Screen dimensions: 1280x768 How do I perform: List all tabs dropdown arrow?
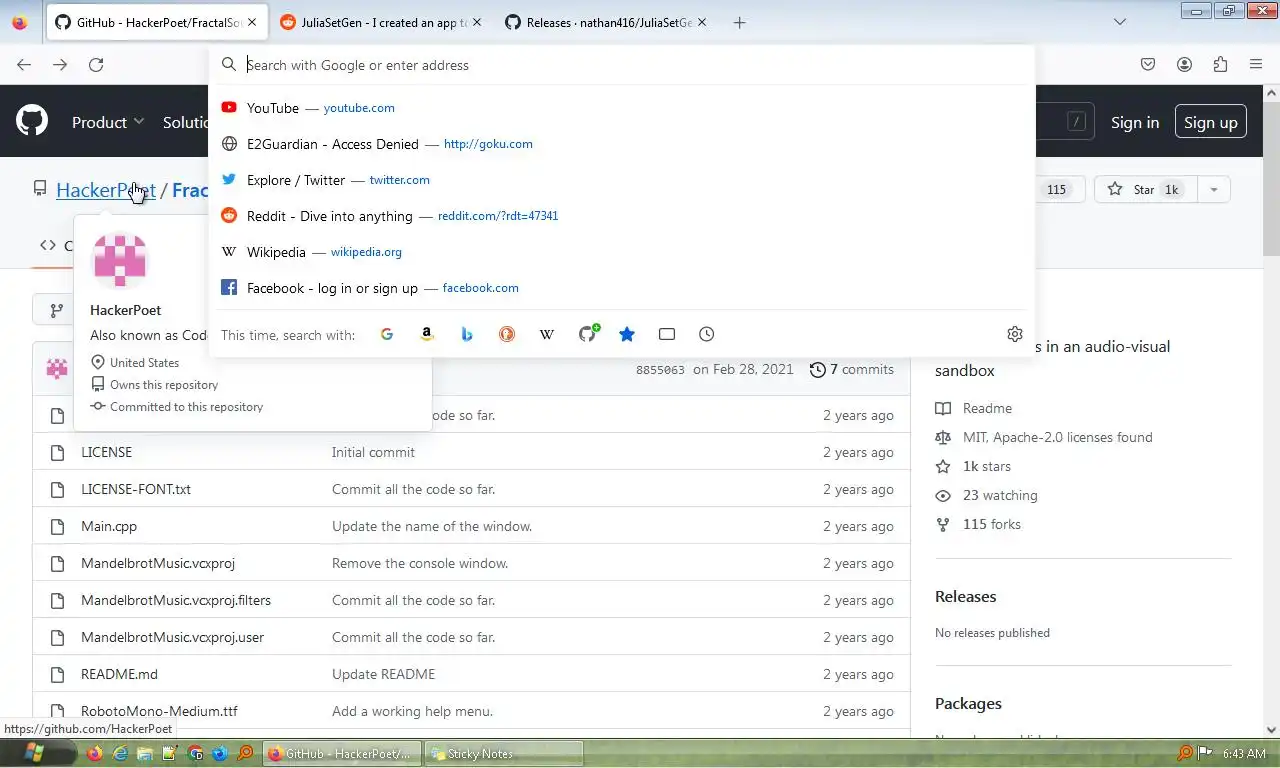pyautogui.click(x=1120, y=22)
